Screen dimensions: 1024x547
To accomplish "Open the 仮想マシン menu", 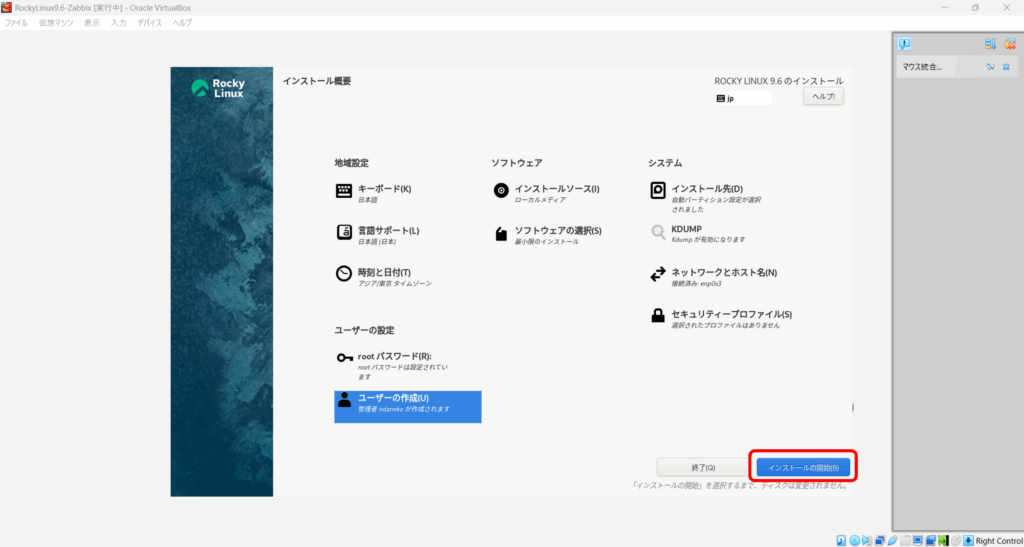I will click(56, 23).
